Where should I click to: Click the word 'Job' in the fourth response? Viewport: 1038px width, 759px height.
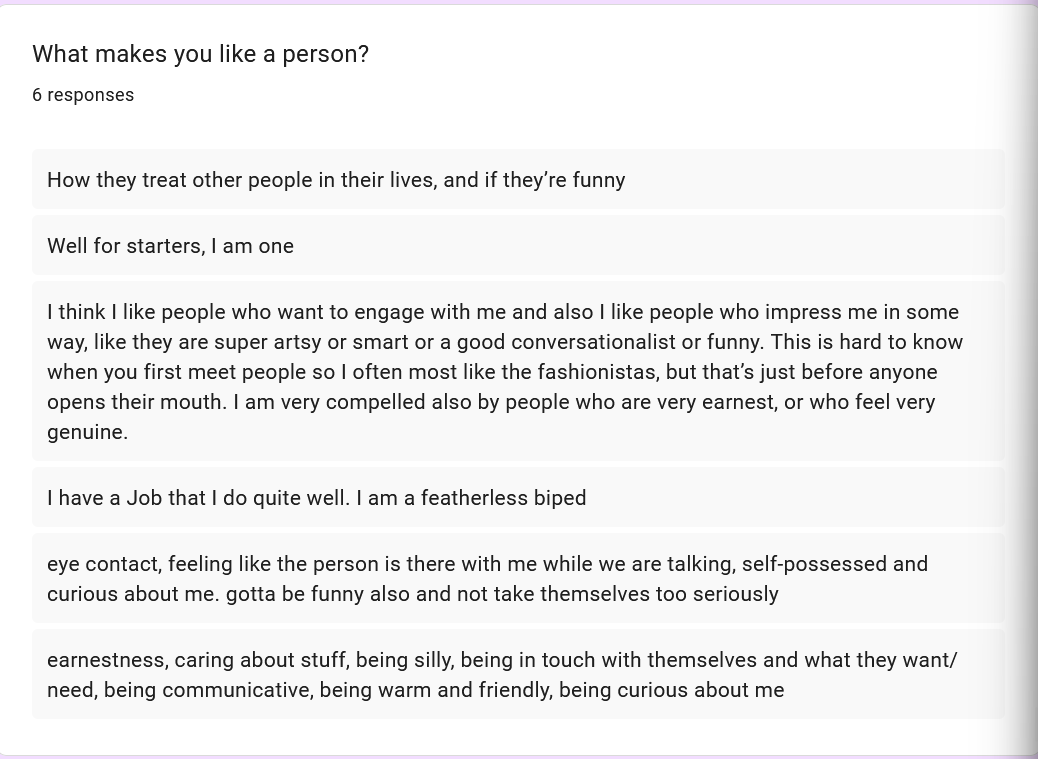click(x=144, y=498)
